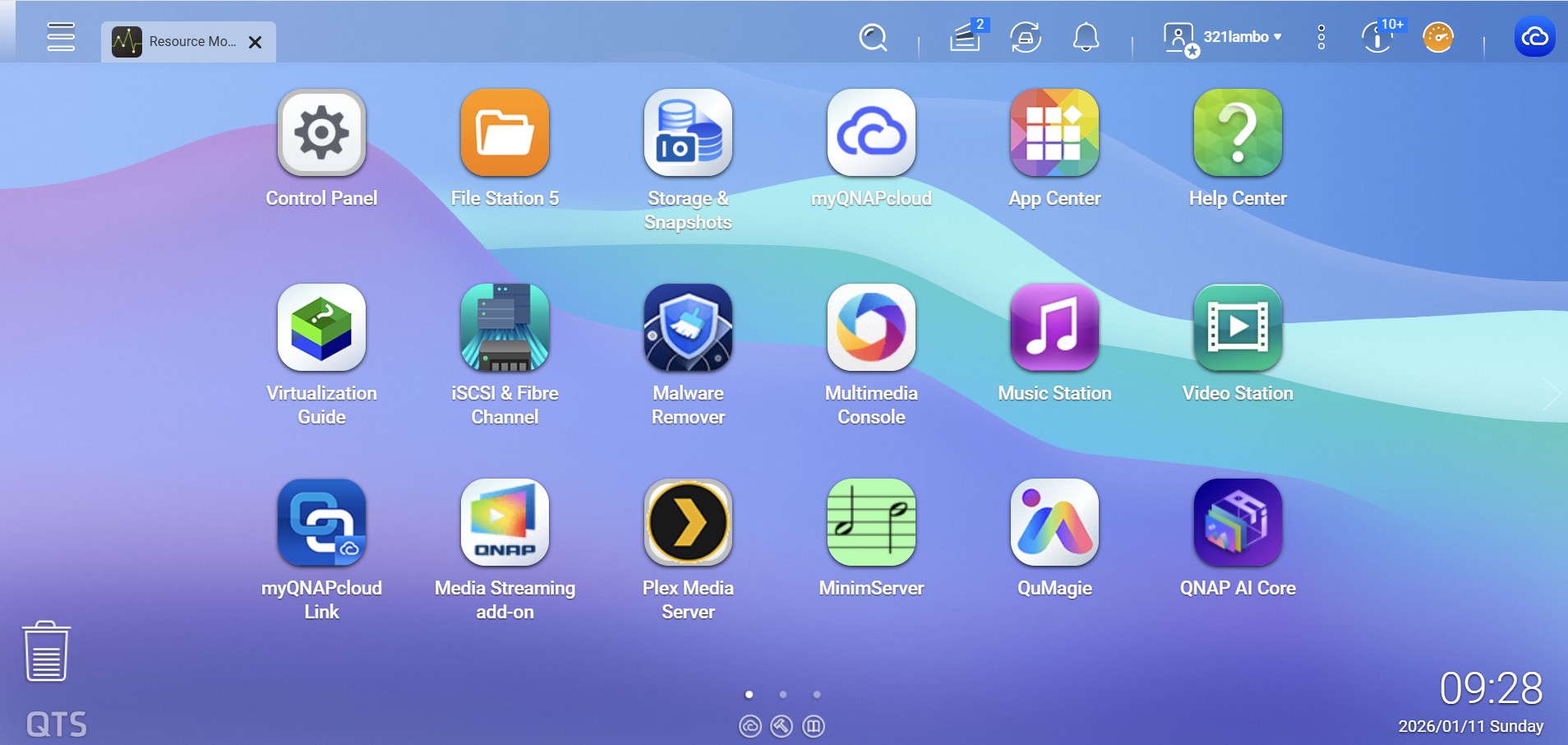Go to second desktop page dot
The height and width of the screenshot is (745, 1568).
pos(783,695)
